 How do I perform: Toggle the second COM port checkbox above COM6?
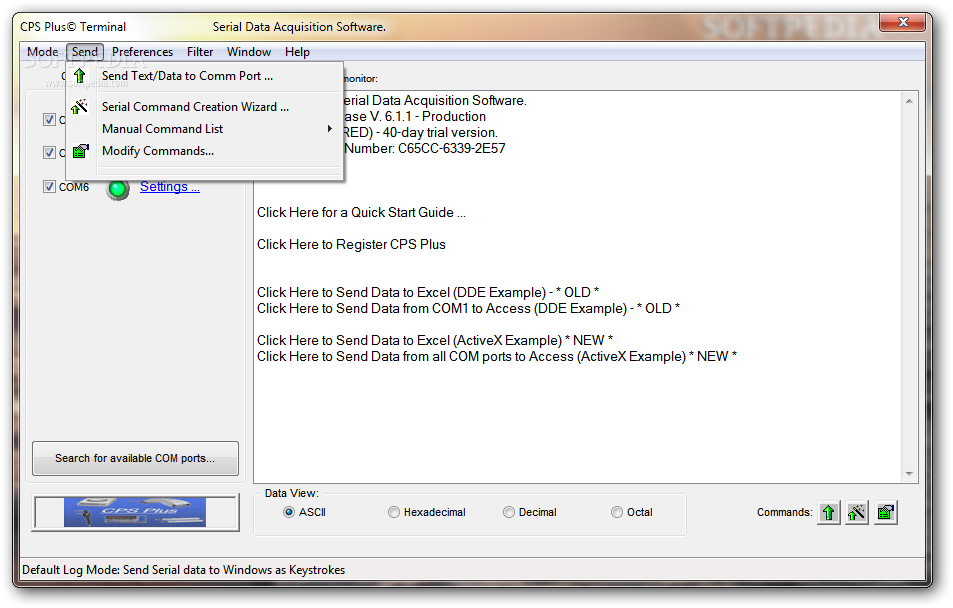(x=49, y=153)
